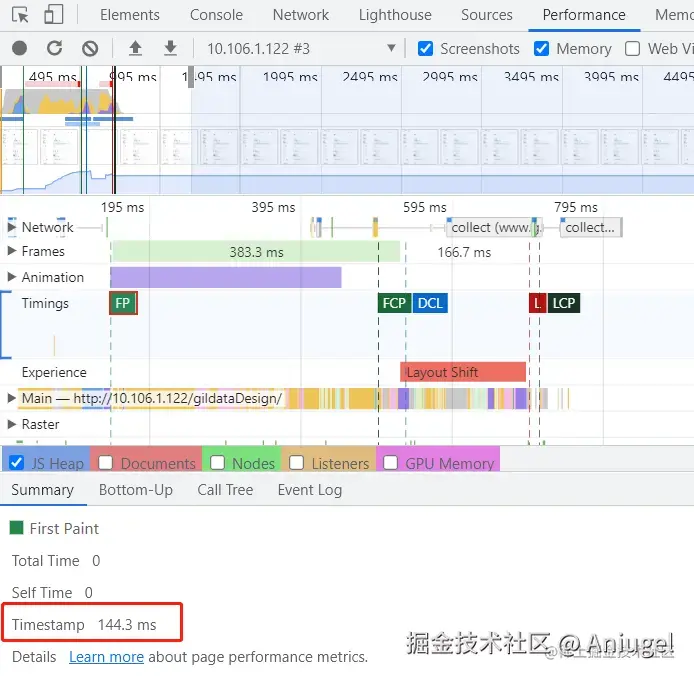Image resolution: width=694 pixels, height=679 pixels.
Task: Select the LCP timing marker
Action: [563, 303]
